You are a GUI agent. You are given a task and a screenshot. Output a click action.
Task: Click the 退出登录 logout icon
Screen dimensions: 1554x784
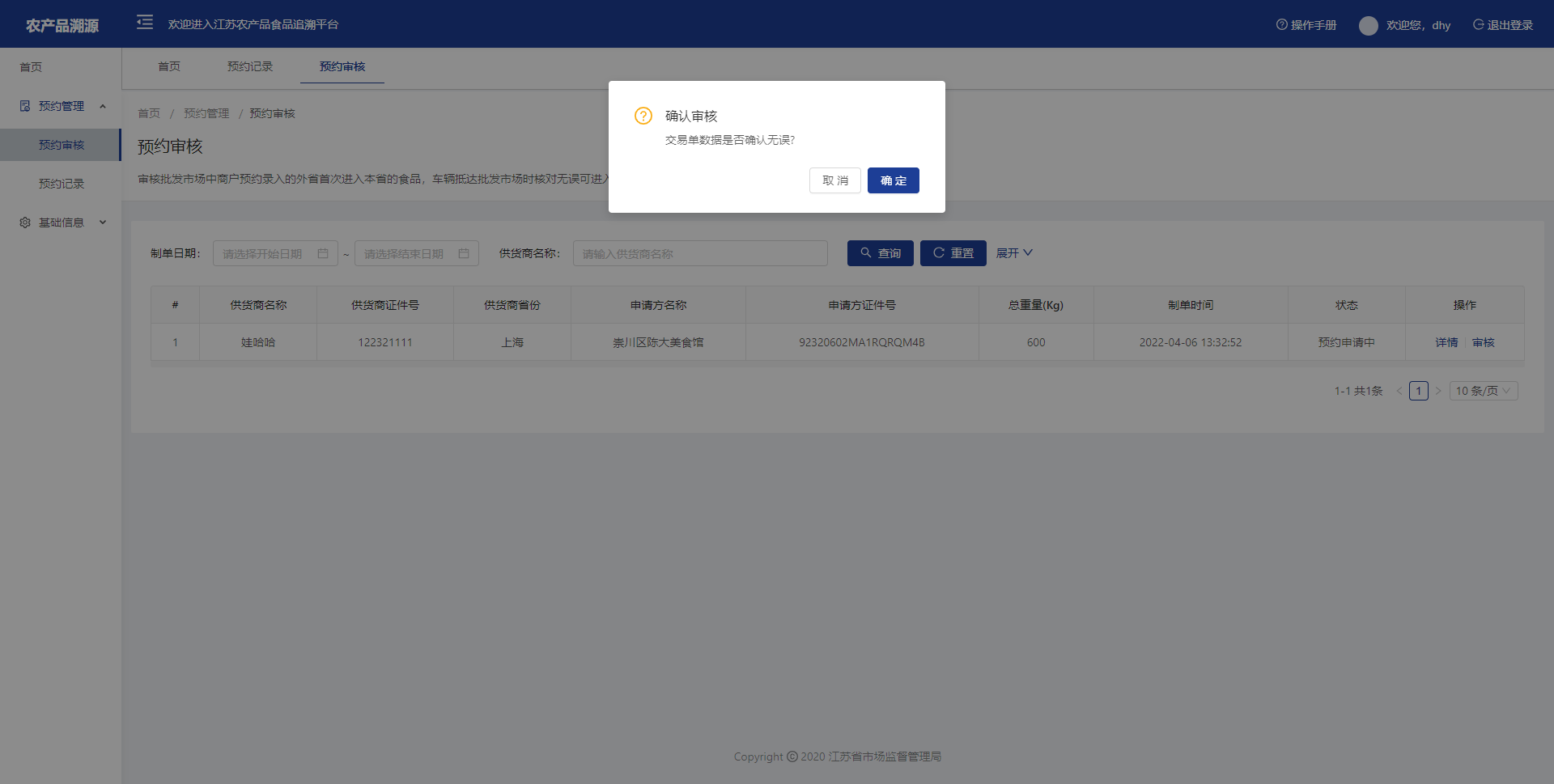pyautogui.click(x=1478, y=25)
